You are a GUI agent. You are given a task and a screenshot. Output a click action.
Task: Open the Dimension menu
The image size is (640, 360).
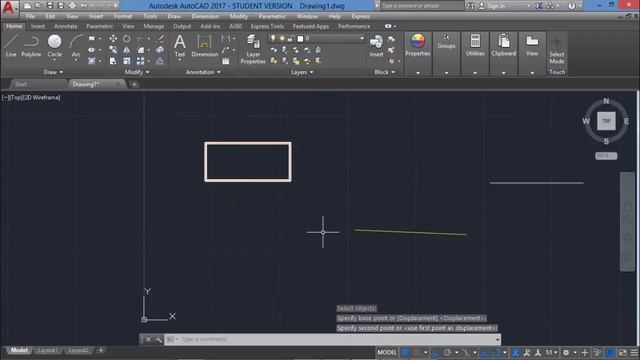click(x=205, y=16)
